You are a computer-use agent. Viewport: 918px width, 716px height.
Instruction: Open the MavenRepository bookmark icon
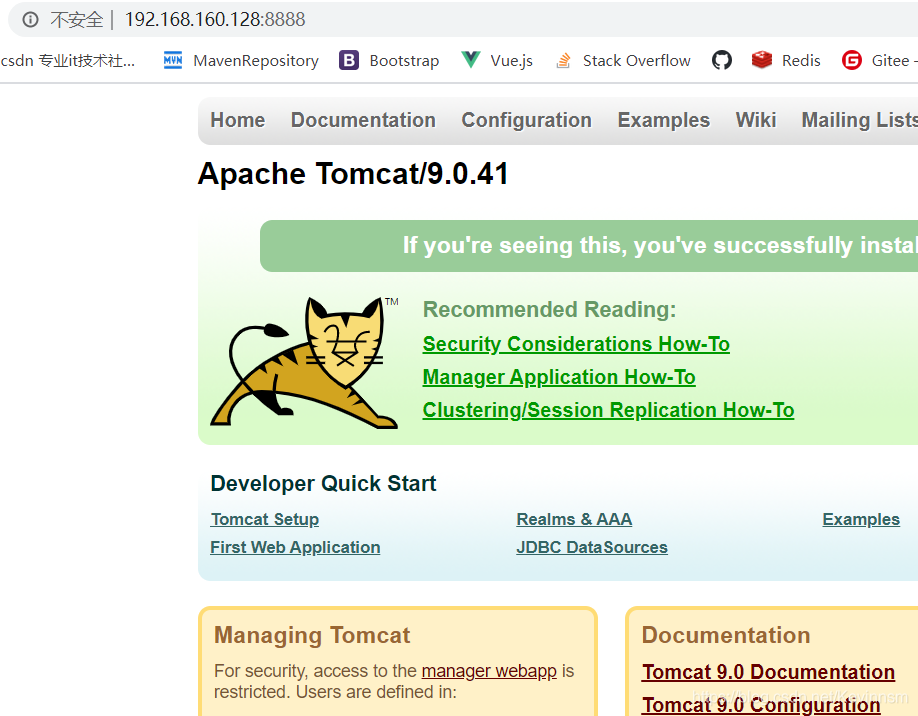pyautogui.click(x=173, y=60)
